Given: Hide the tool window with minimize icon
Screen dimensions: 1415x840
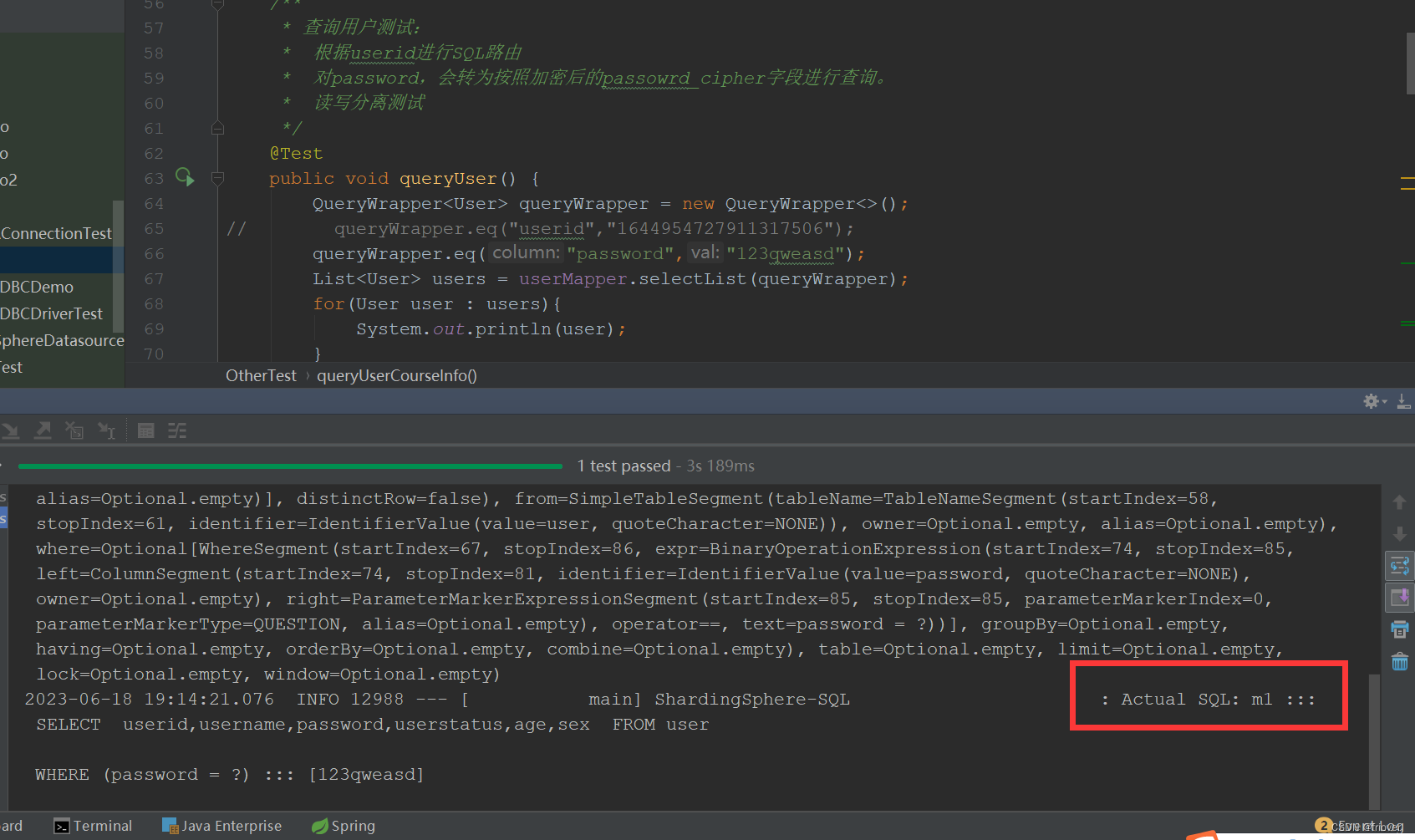Looking at the screenshot, I should point(1404,401).
